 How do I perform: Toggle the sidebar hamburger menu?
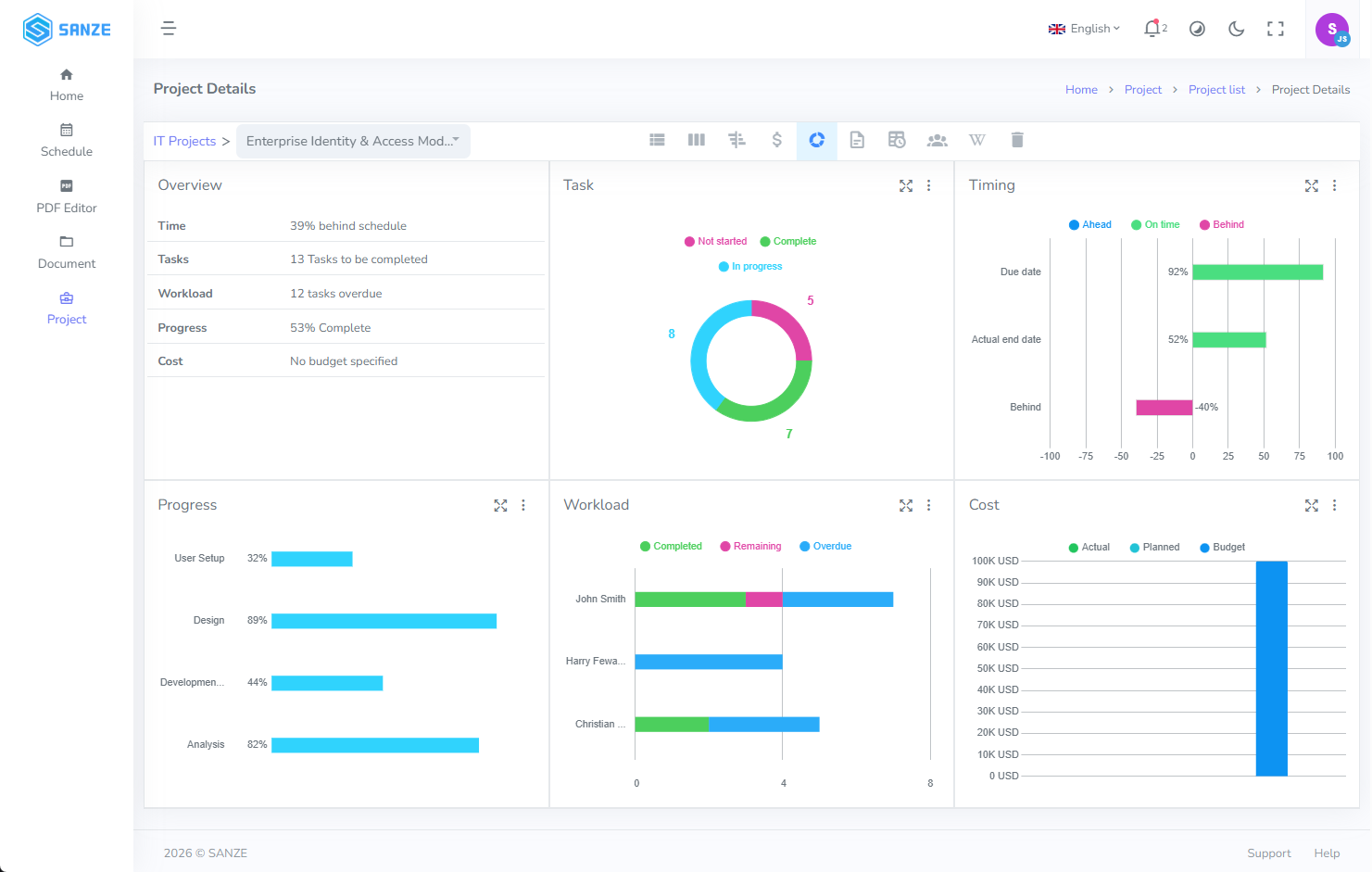click(169, 29)
